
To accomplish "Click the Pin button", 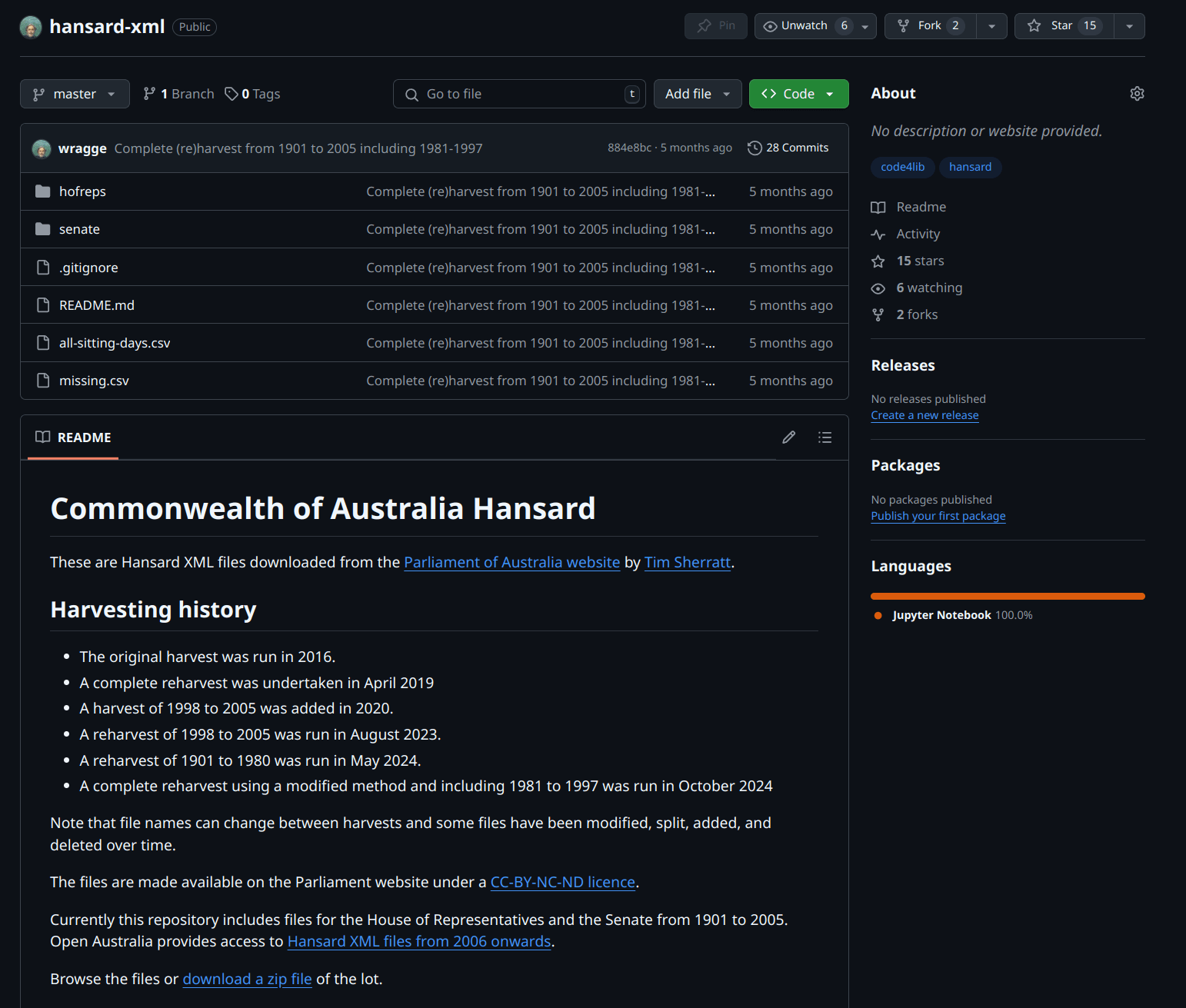I will coord(716,26).
